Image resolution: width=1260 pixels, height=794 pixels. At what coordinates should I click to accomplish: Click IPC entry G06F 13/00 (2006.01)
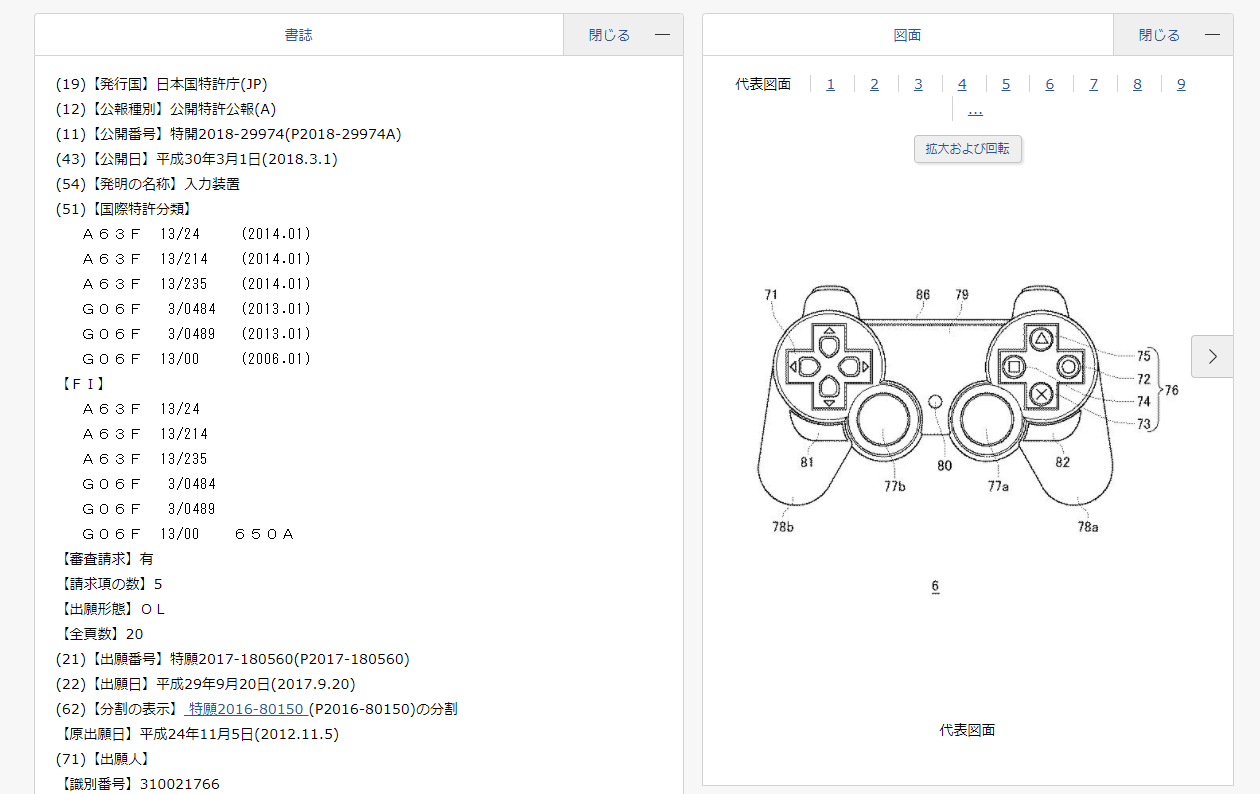pos(197,359)
